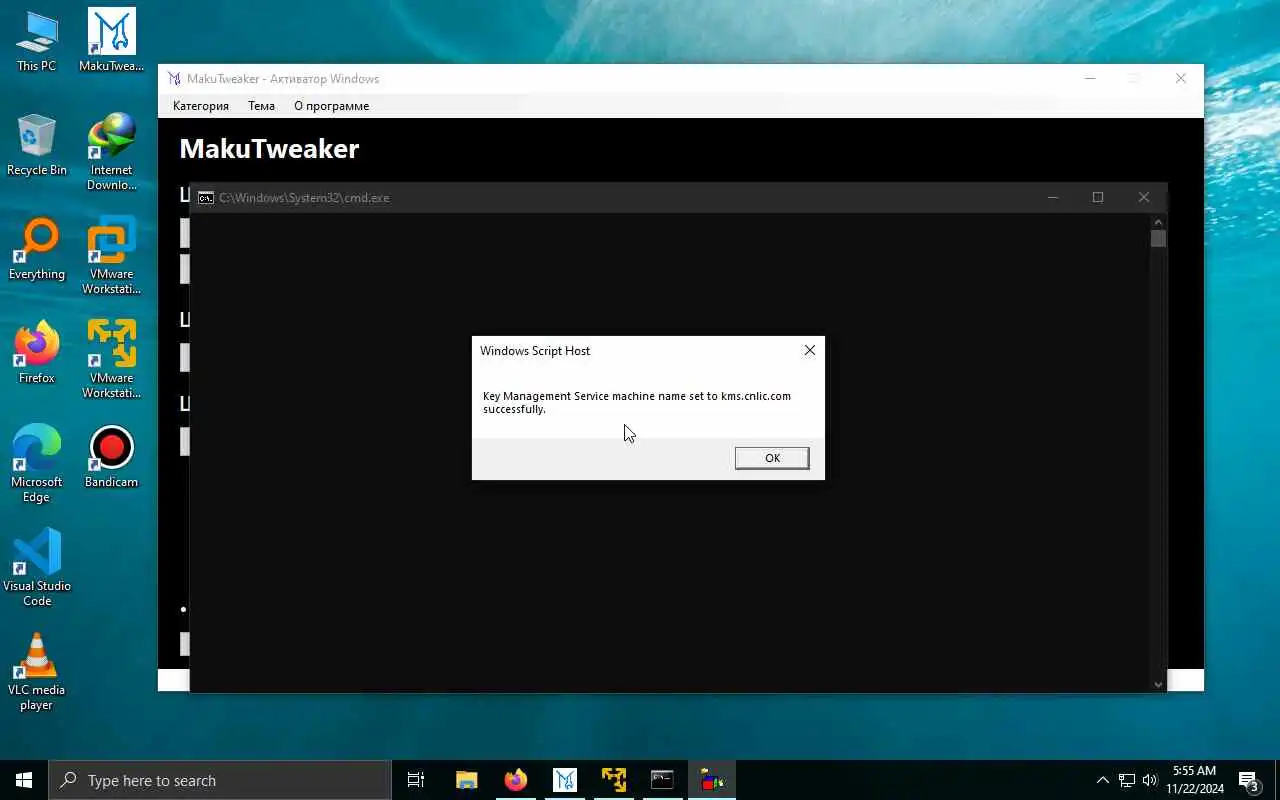The height and width of the screenshot is (800, 1280).
Task: Select the Microsoft Edge desktop icon
Action: pos(37,465)
